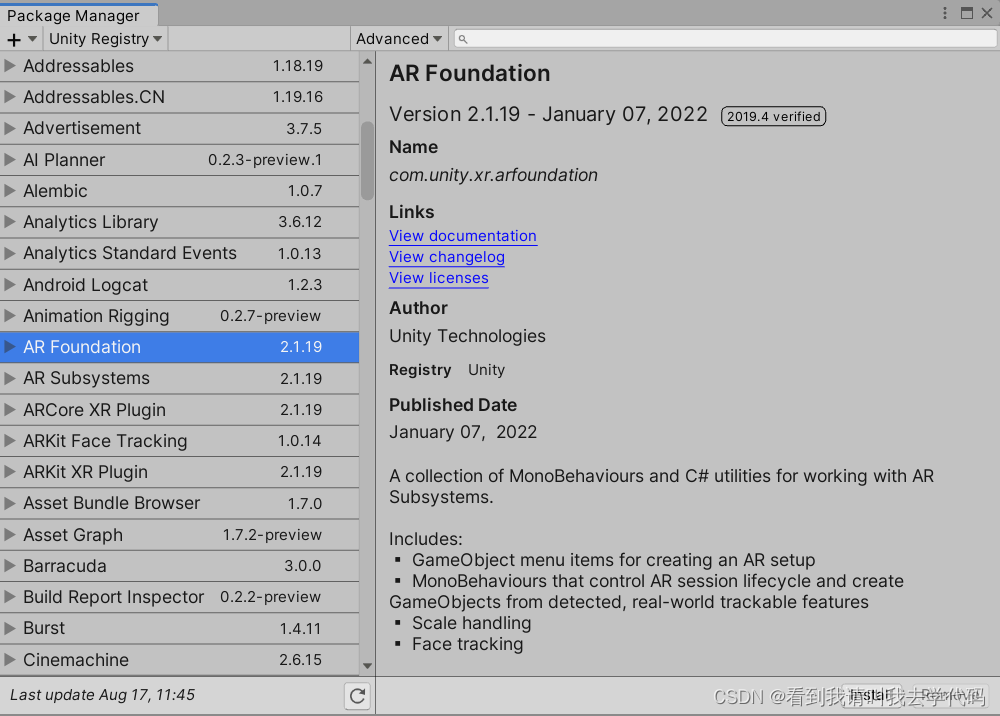Select the ARKit XR Plugin package
This screenshot has width=1000, height=716.
pyautogui.click(x=179, y=472)
